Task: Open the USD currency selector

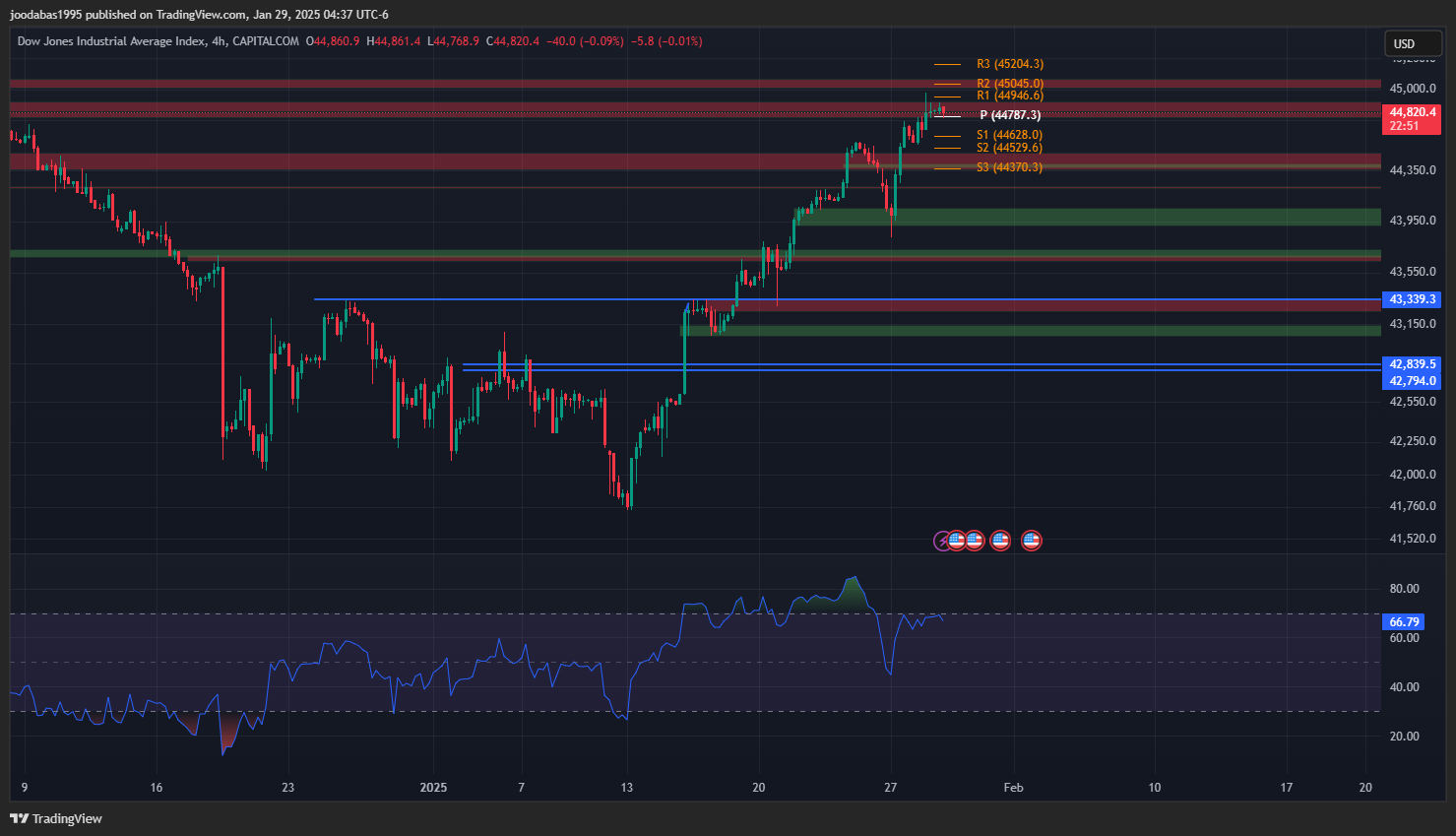Action: pyautogui.click(x=1413, y=43)
